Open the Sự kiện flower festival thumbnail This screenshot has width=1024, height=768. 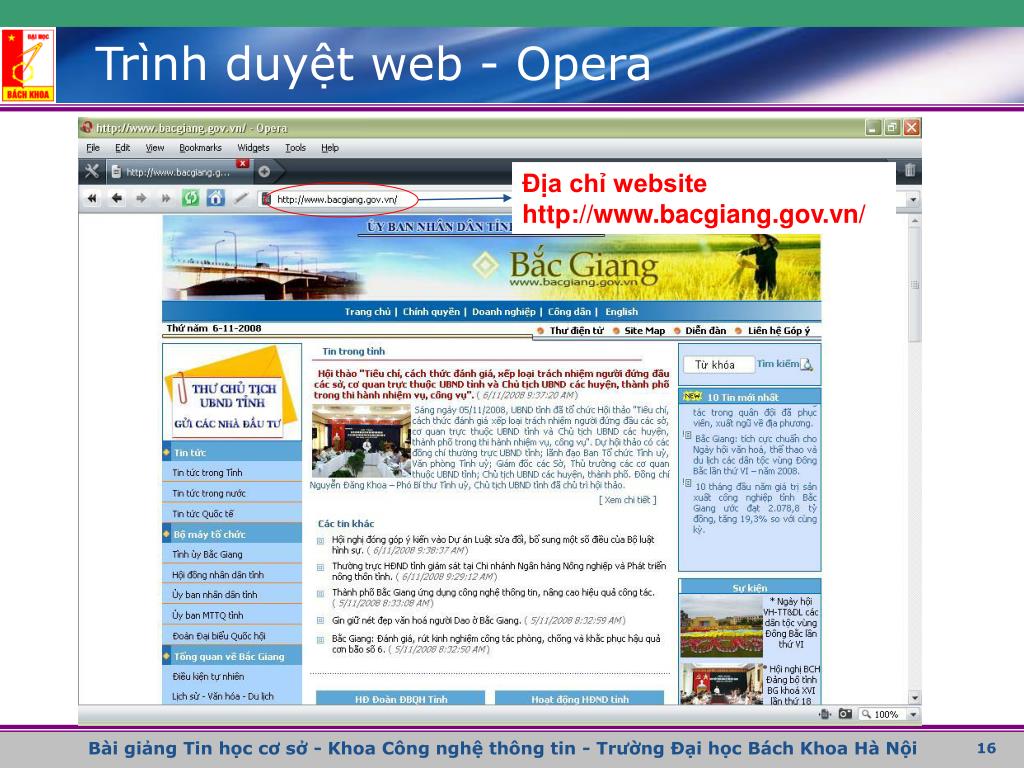(721, 627)
